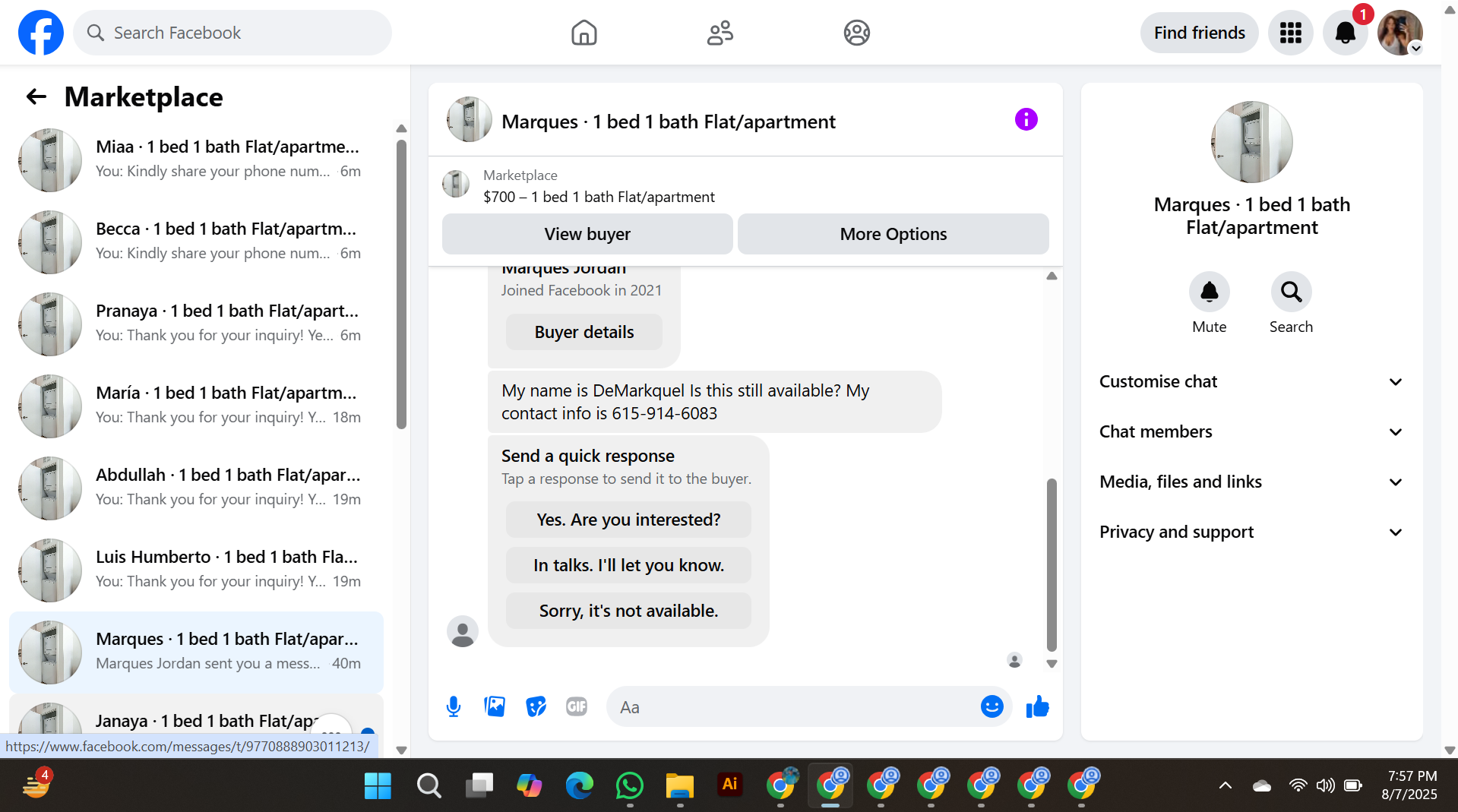Send quick reply 'Sorry, it's not available.'

[x=628, y=611]
